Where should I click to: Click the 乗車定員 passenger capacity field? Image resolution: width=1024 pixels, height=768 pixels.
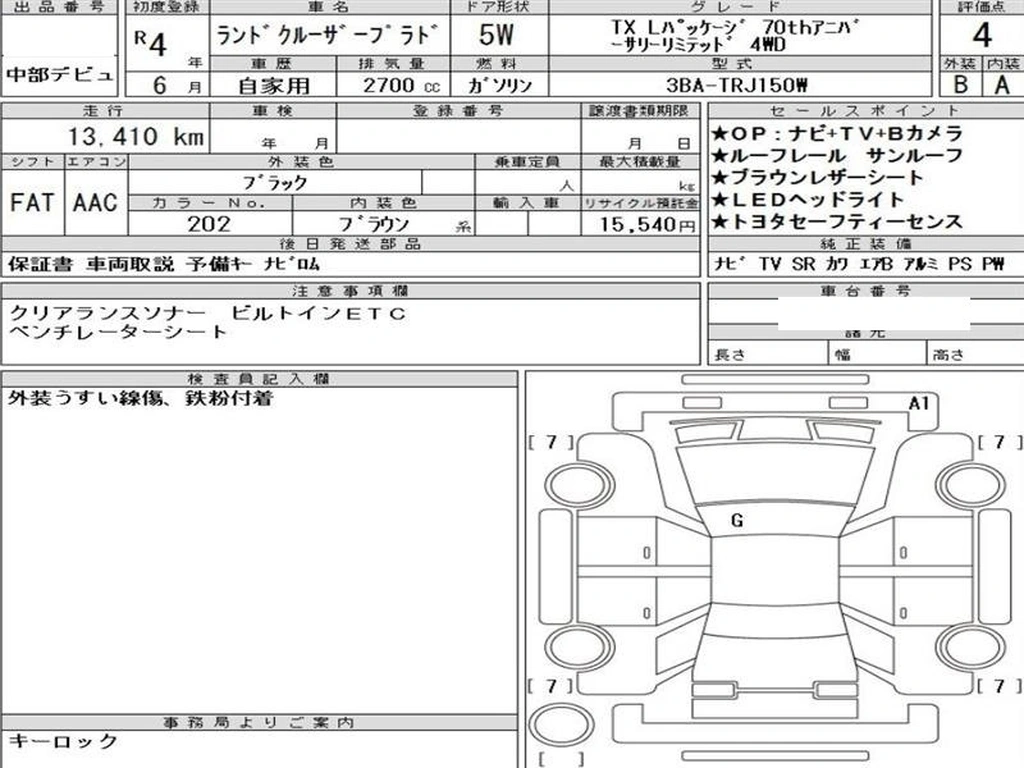tap(527, 183)
